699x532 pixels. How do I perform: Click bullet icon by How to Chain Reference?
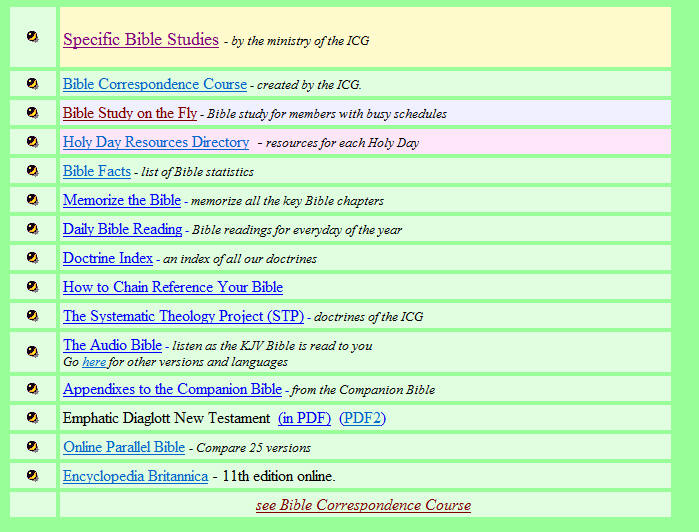33,287
